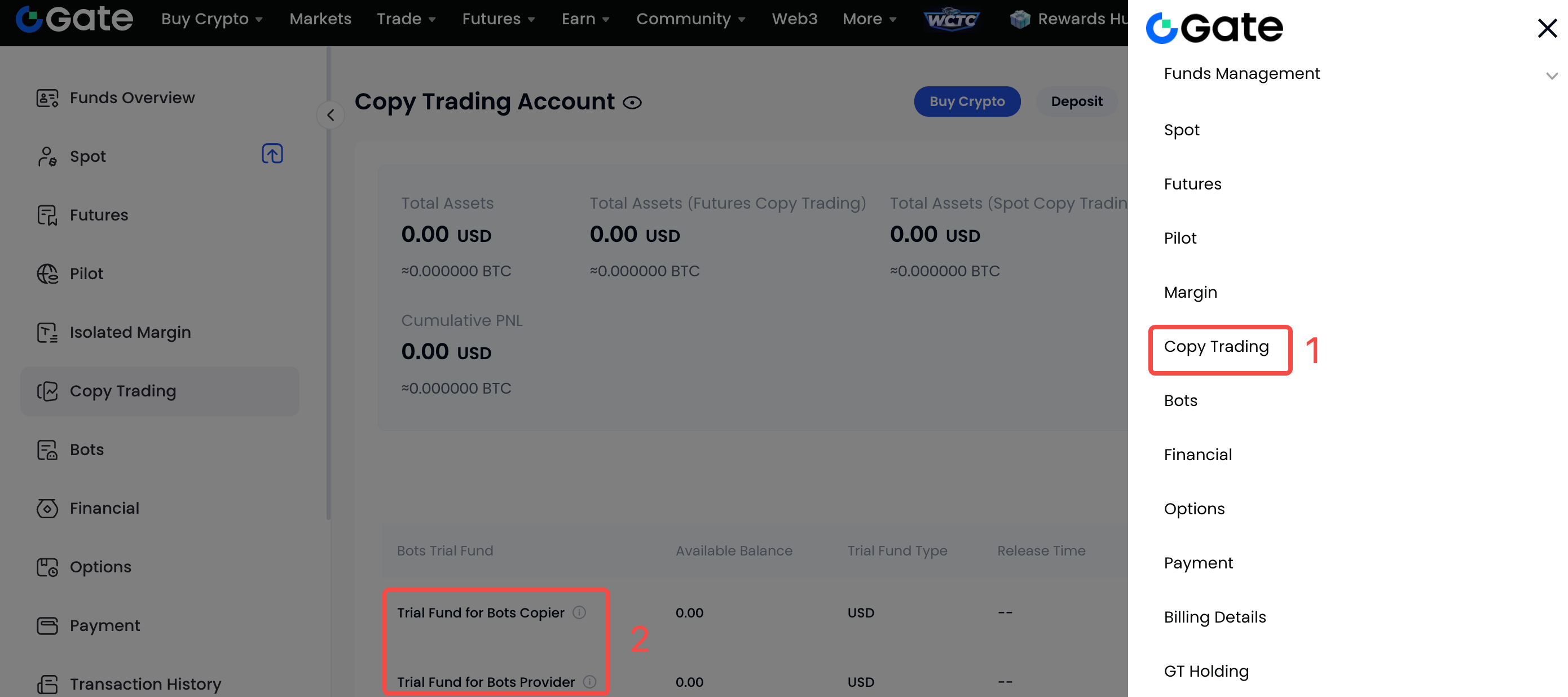
Task: Click the upload arrow icon beside Spot
Action: pos(272,154)
